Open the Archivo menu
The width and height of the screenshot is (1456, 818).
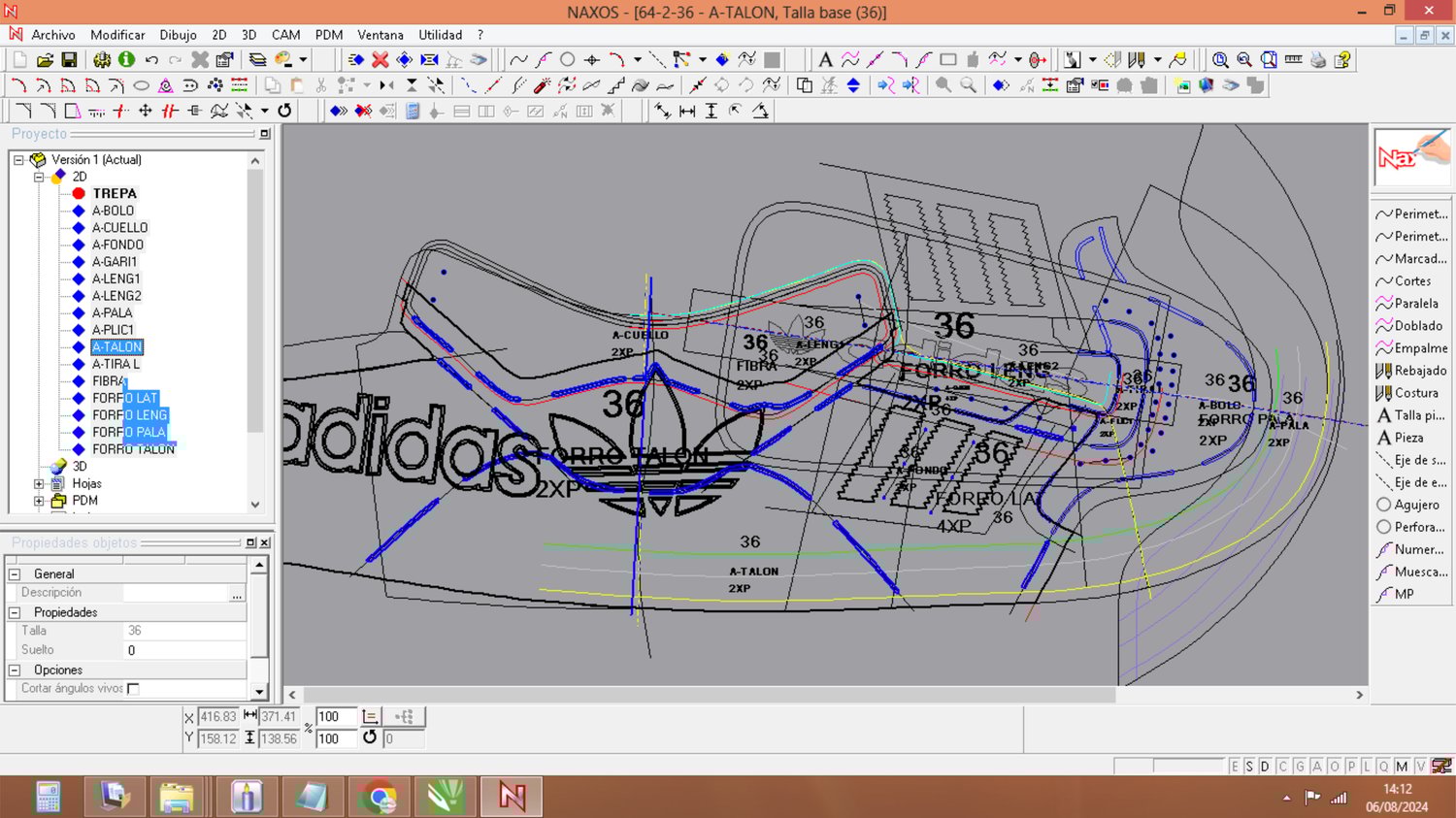[x=53, y=35]
